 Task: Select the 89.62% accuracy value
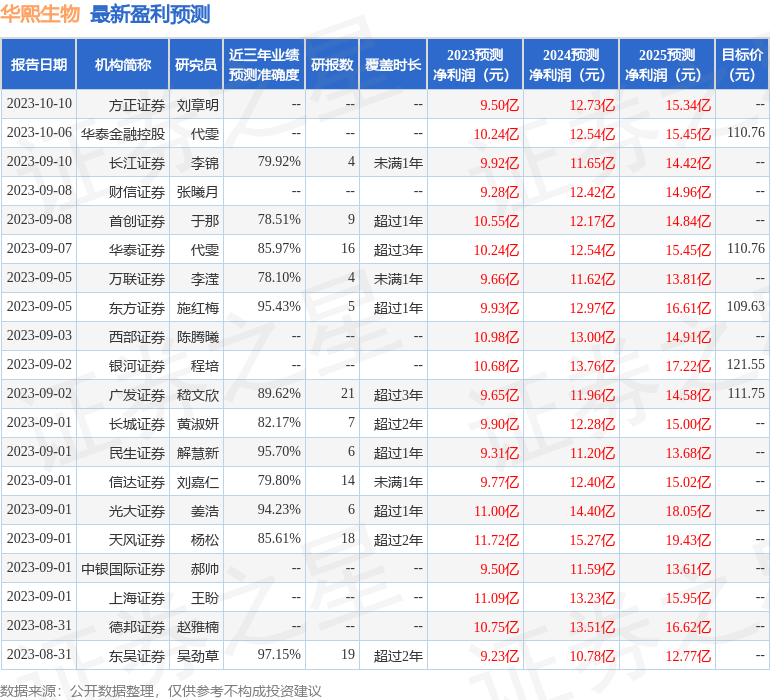coord(279,393)
